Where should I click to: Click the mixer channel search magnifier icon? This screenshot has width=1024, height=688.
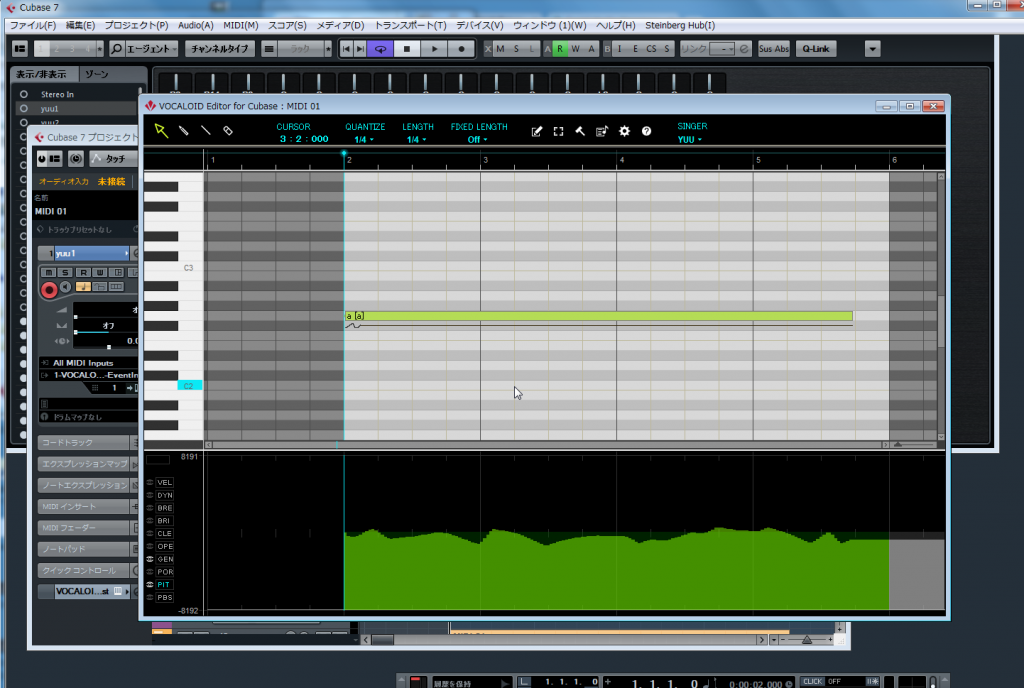coord(116,49)
